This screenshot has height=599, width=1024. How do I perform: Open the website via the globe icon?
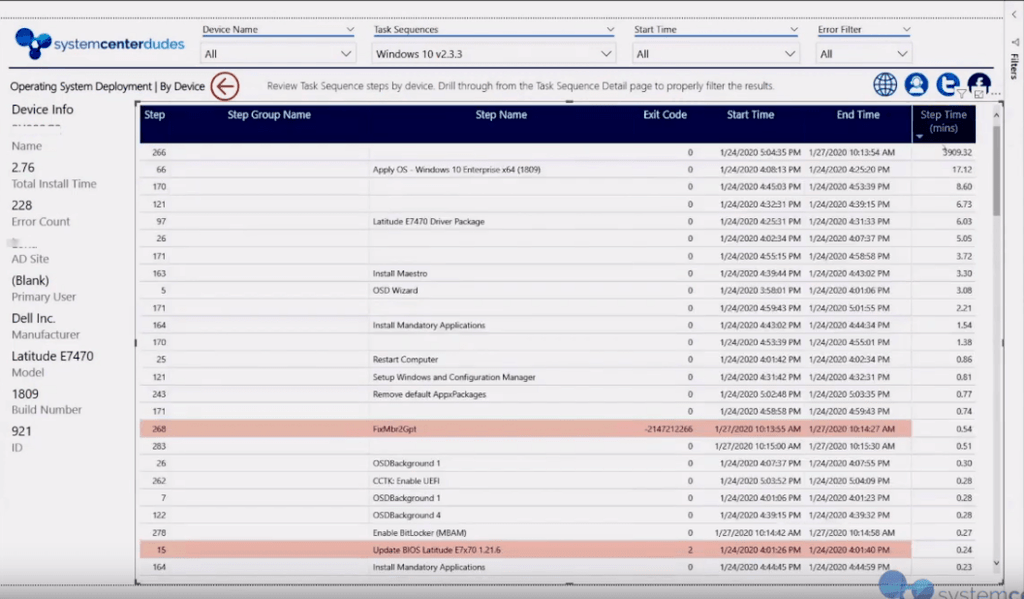(885, 85)
